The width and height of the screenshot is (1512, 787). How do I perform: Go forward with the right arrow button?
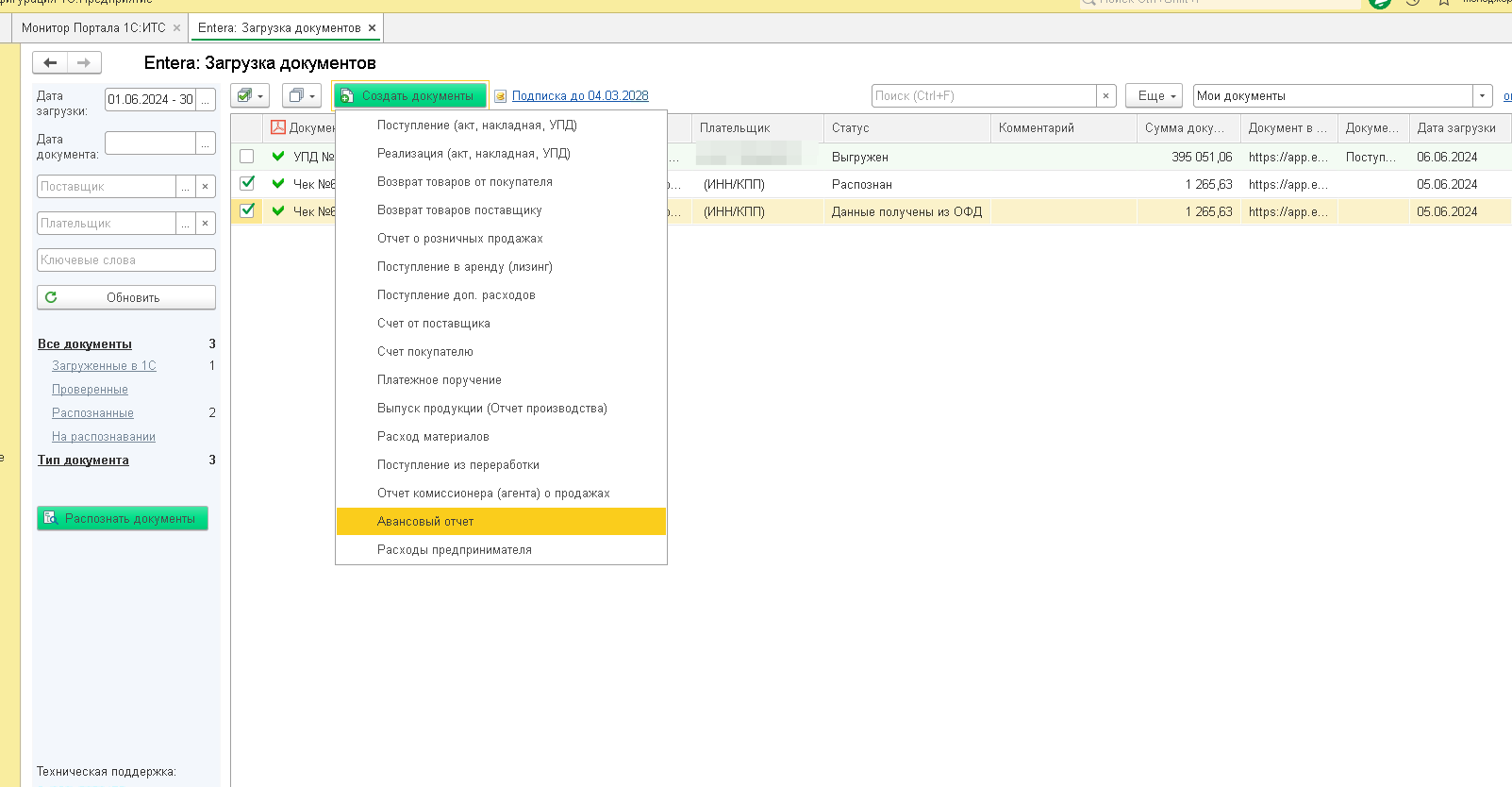84,62
